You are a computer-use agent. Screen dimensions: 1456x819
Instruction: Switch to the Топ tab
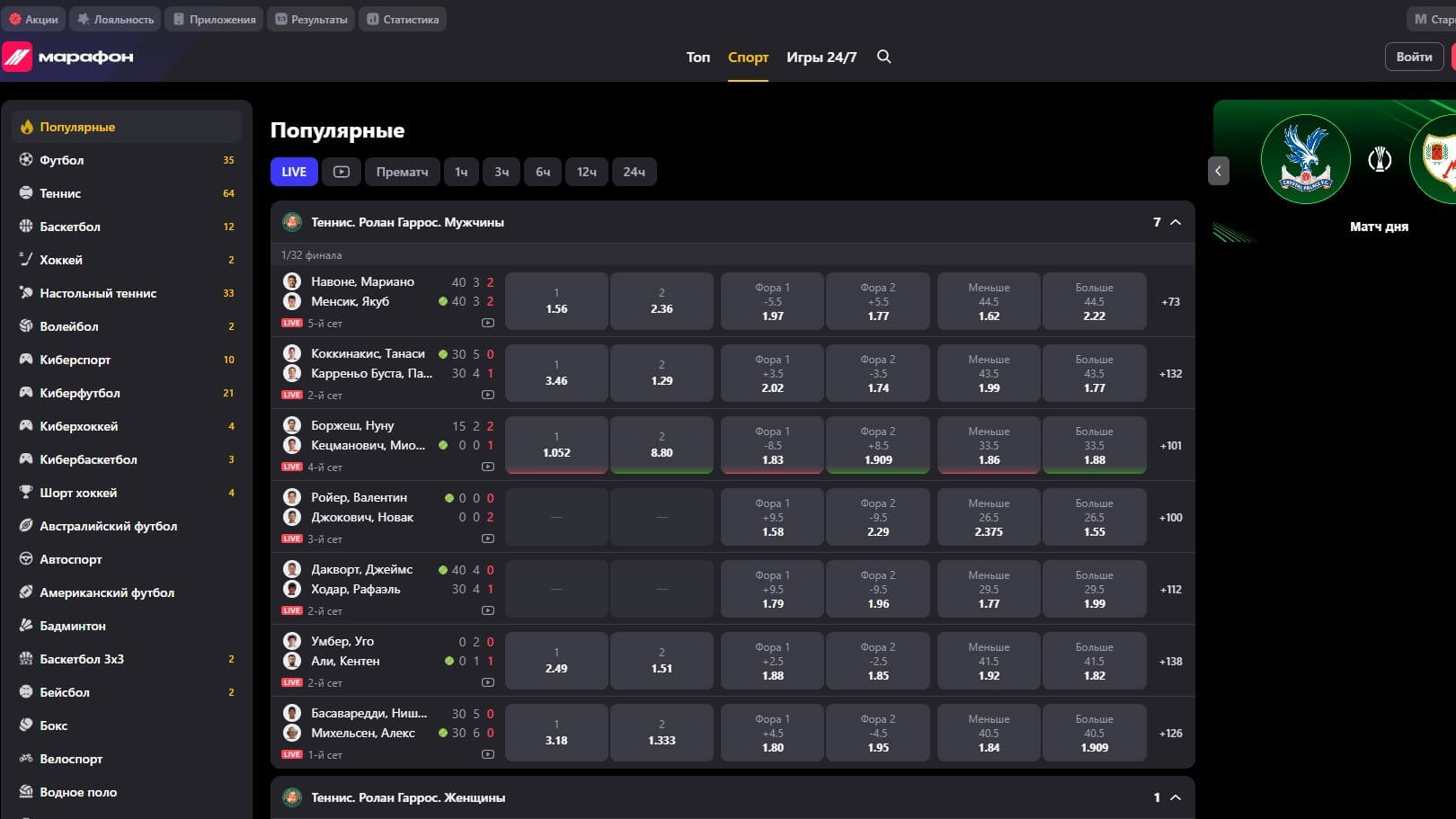[x=698, y=57]
